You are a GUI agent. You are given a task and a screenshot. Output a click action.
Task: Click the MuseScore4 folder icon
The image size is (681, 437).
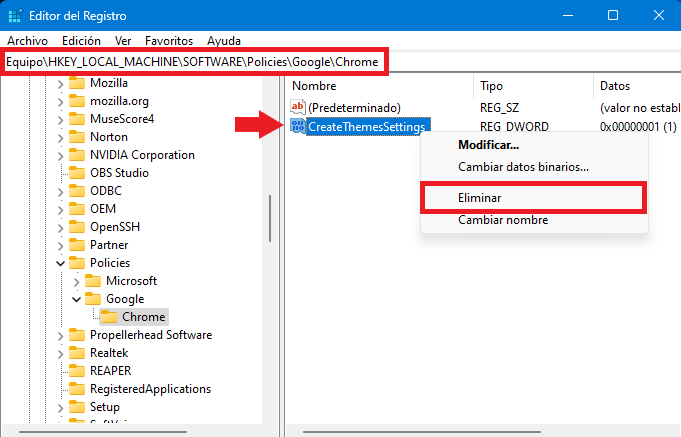77,119
